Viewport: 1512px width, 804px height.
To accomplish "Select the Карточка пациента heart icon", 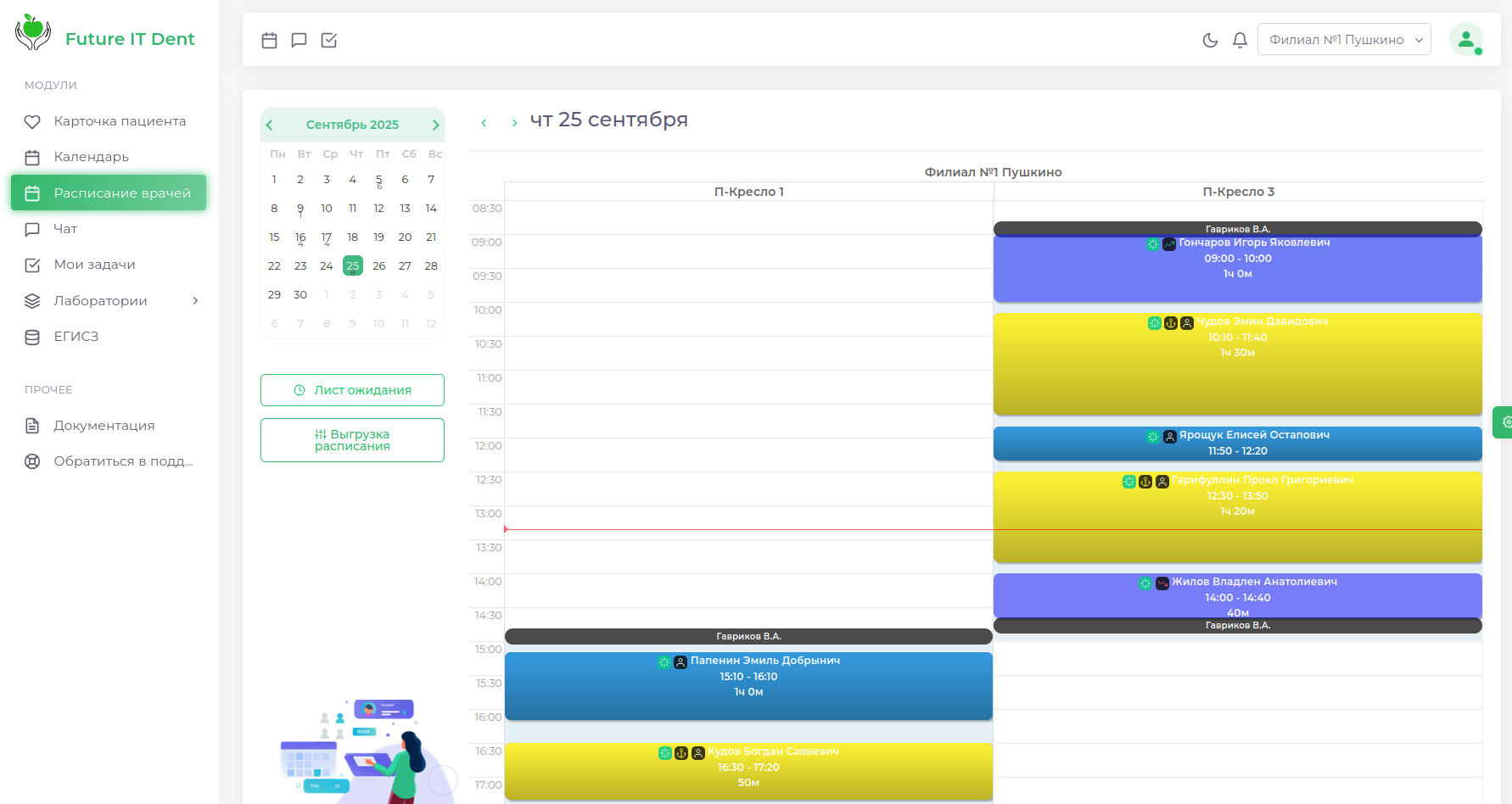I will tap(32, 120).
